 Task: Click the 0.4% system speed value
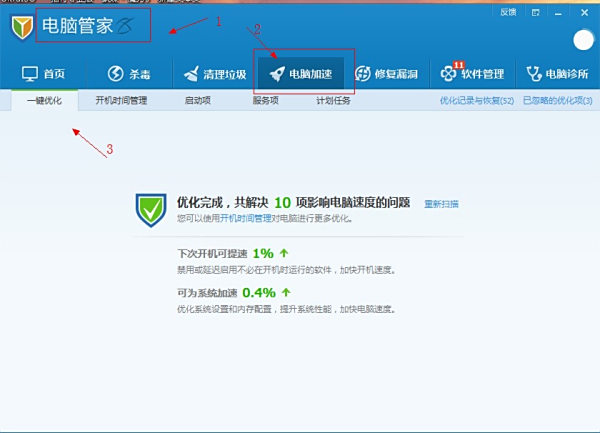click(259, 293)
